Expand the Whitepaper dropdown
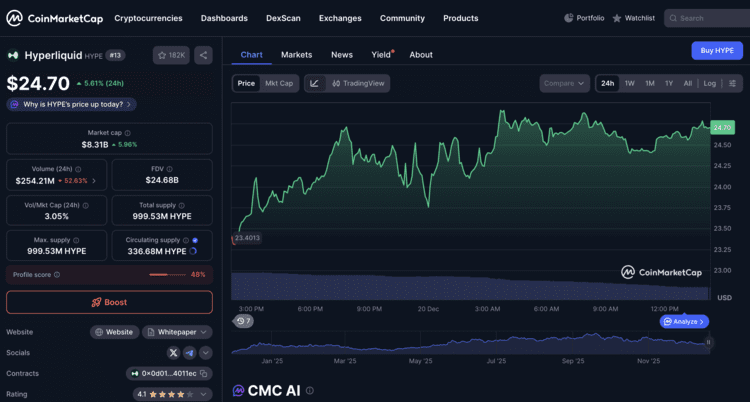Image resolution: width=750 pixels, height=402 pixels. point(177,332)
